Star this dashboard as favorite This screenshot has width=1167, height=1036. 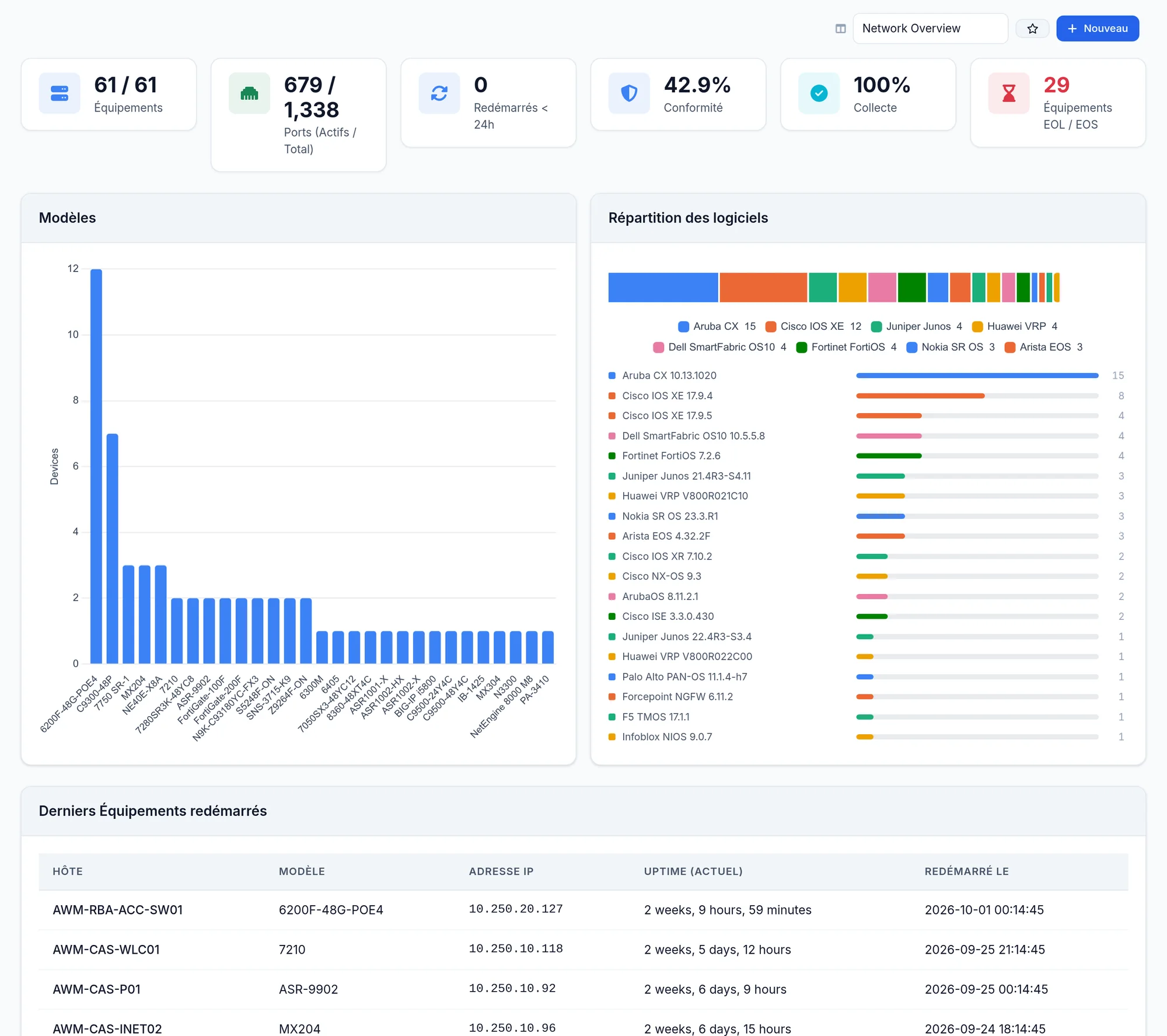(1032, 29)
